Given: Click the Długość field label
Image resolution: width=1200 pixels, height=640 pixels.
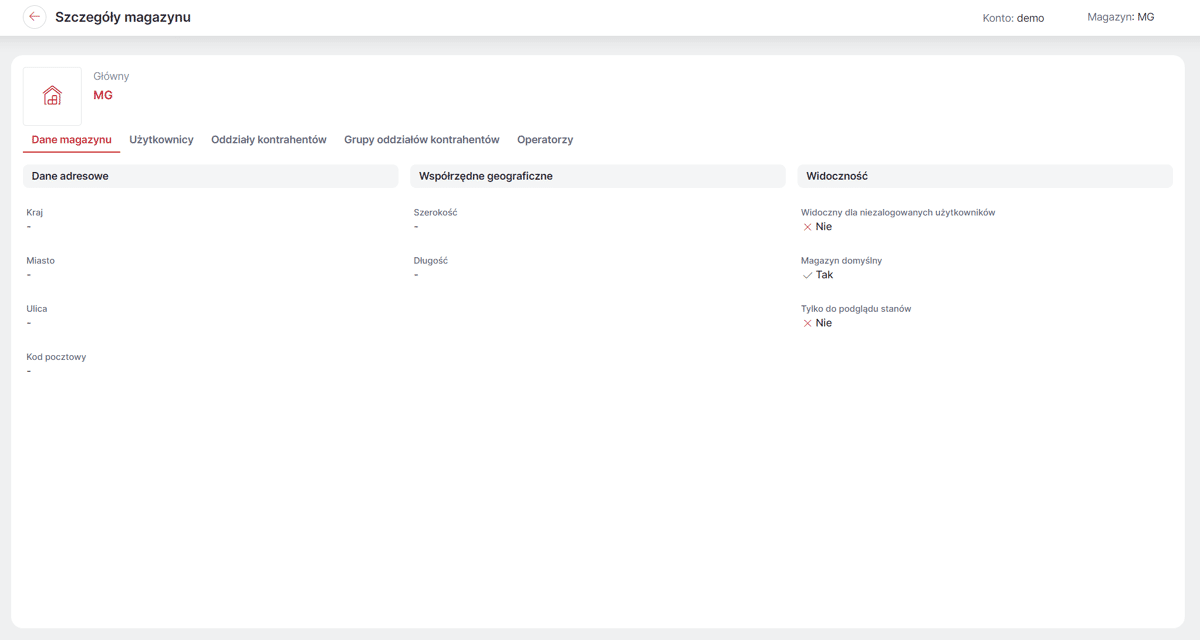Looking at the screenshot, I should [x=431, y=260].
